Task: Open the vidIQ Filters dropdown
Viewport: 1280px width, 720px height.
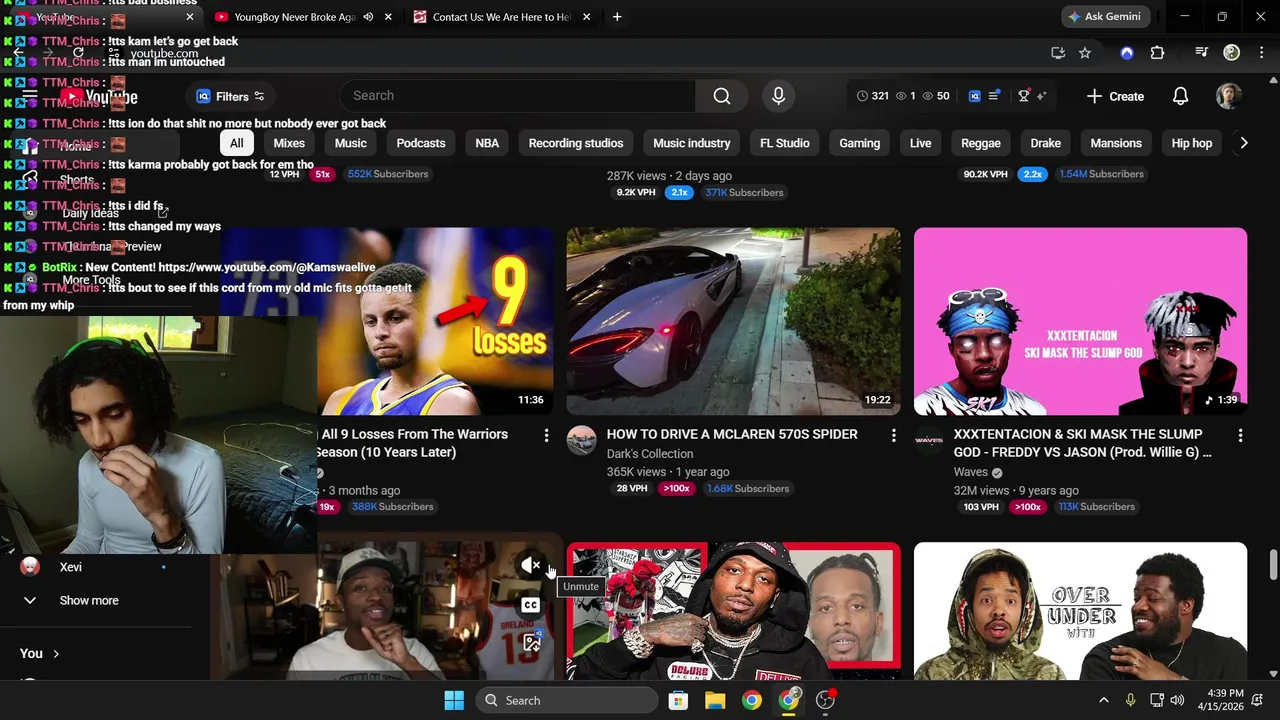Action: click(230, 96)
